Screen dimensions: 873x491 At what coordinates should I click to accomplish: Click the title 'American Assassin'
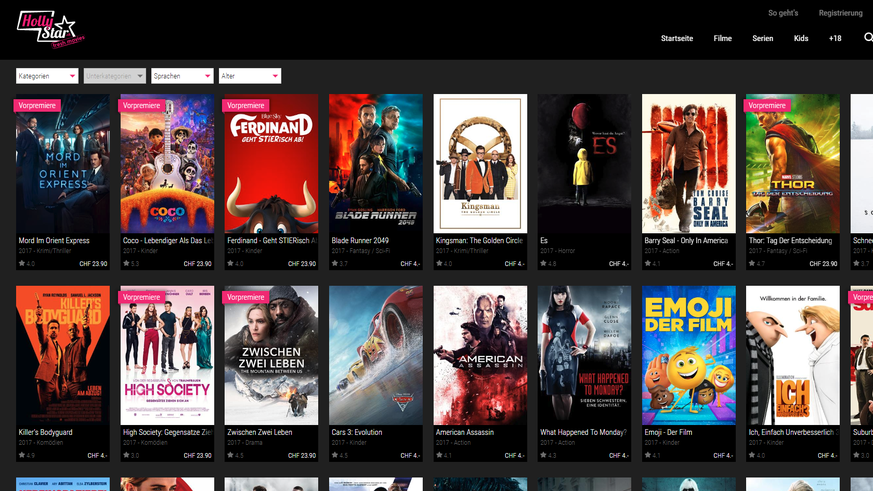point(465,432)
